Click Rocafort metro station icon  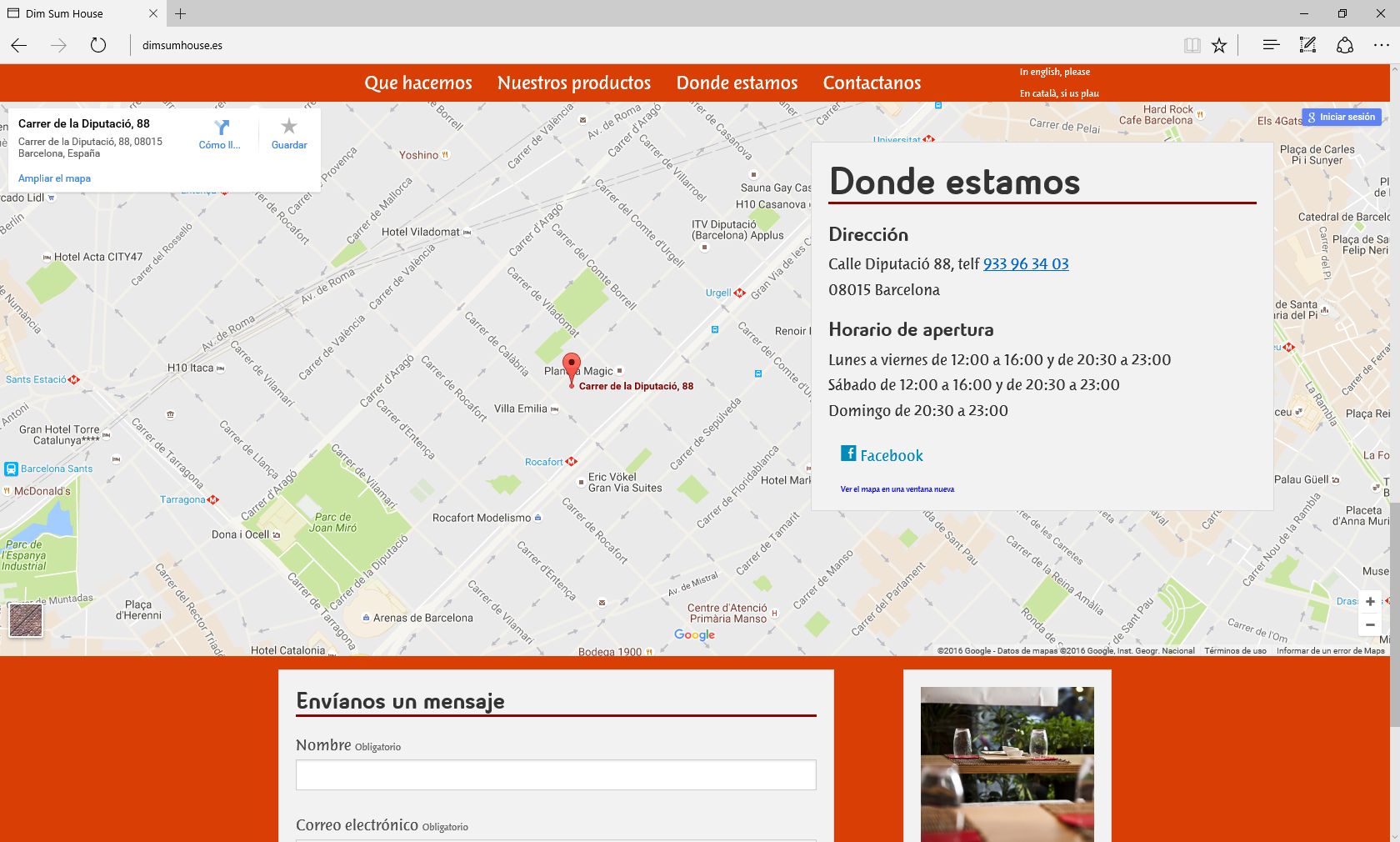click(x=572, y=461)
